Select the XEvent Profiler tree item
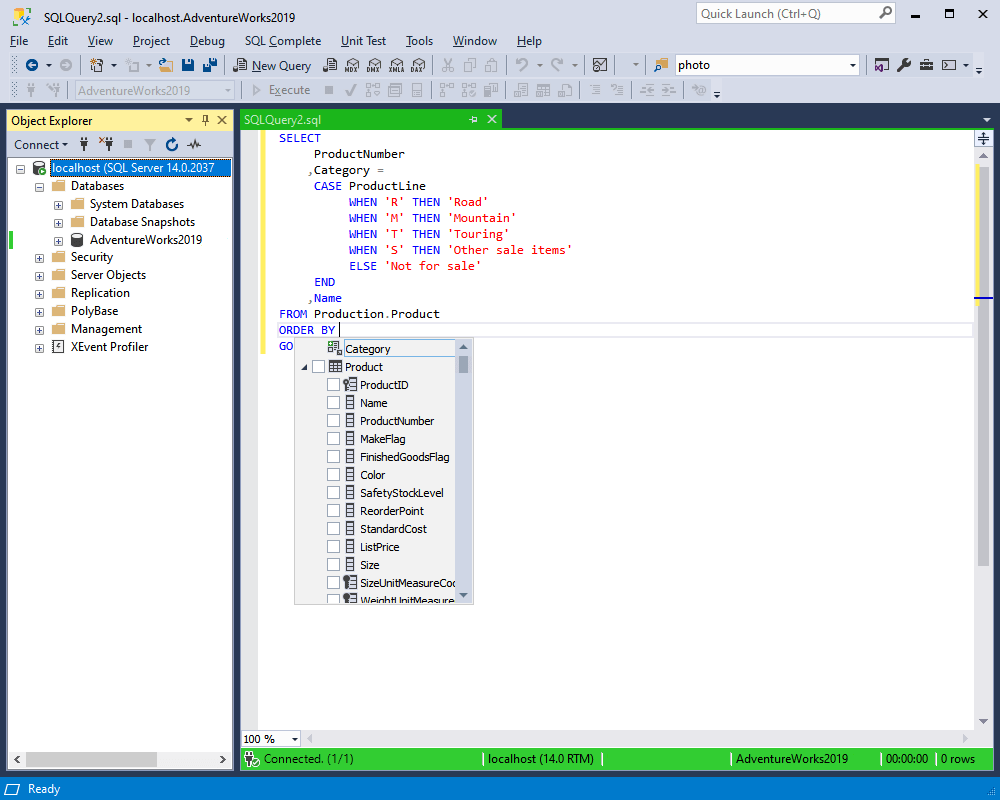This screenshot has height=800, width=1000. [x=109, y=347]
